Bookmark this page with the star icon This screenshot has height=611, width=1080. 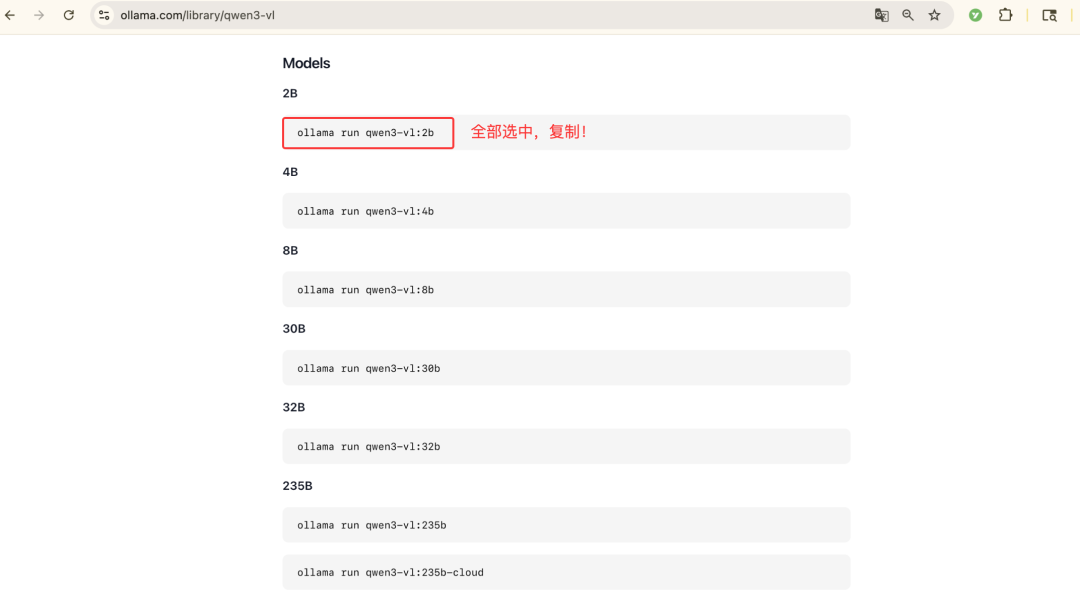click(934, 15)
